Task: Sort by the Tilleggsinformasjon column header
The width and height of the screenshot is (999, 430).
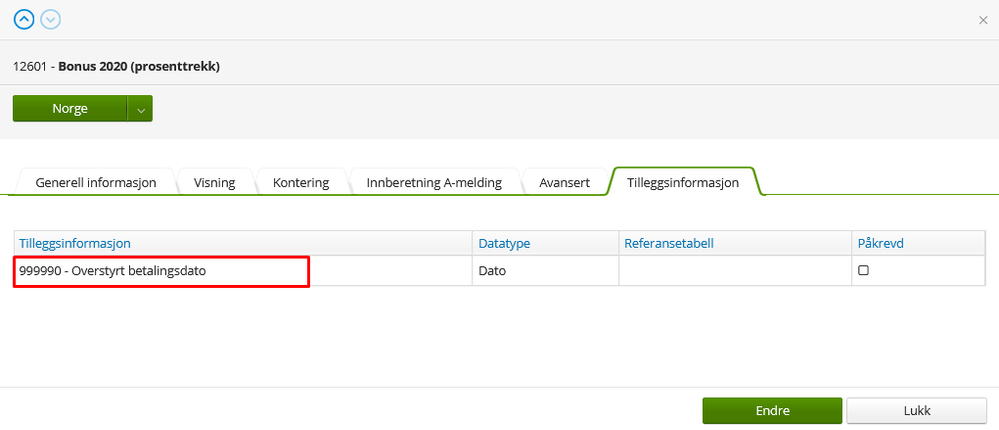Action: point(76,243)
